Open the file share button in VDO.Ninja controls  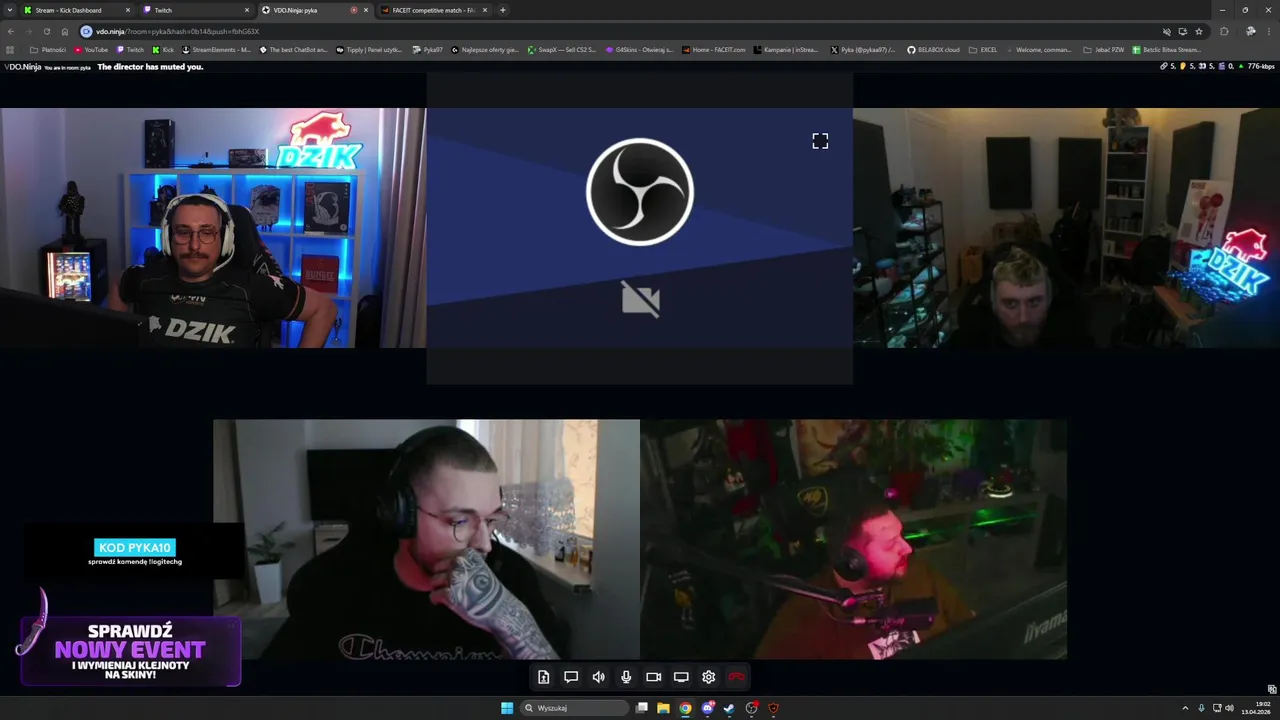tap(543, 677)
